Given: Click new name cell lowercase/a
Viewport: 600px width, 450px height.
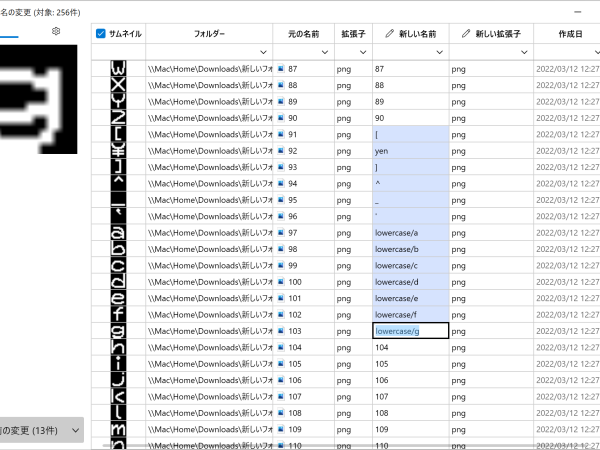Looking at the screenshot, I should click(x=411, y=232).
